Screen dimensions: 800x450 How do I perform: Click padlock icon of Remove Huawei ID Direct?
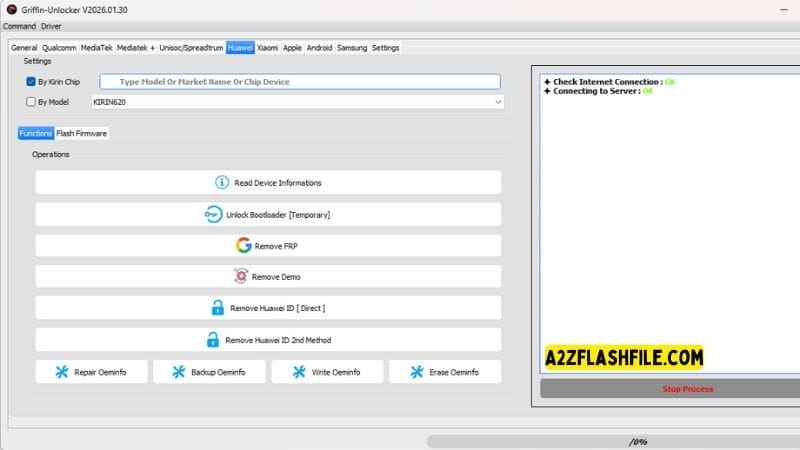218,308
